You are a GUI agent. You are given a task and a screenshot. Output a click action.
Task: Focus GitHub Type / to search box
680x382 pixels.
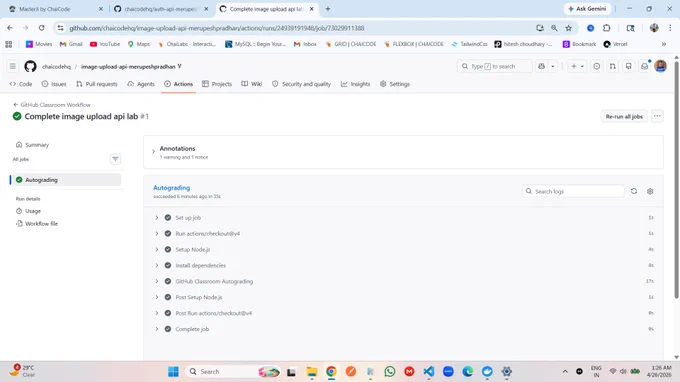[x=494, y=66]
